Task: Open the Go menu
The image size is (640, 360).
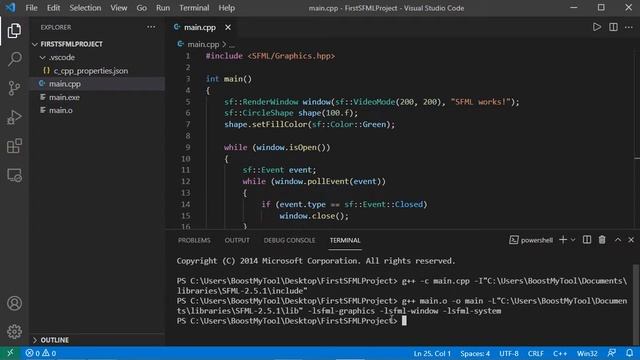Action: click(142, 8)
